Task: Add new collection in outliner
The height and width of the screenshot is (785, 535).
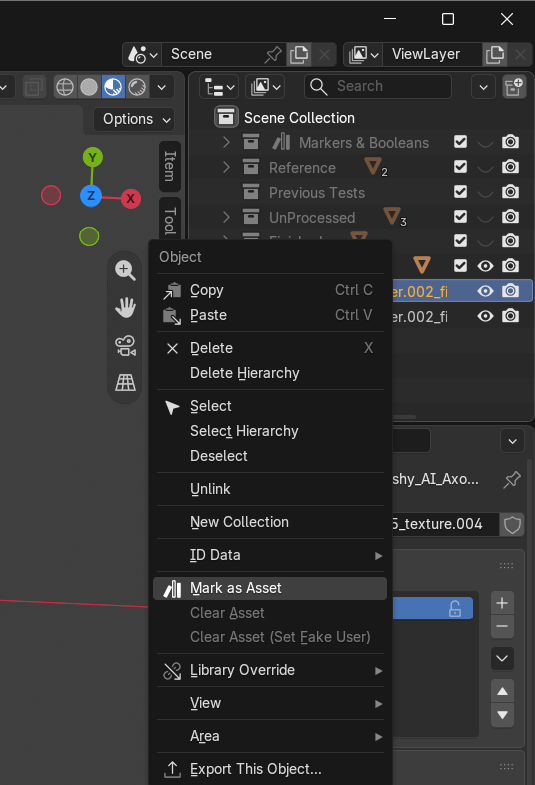Action: pyautogui.click(x=514, y=87)
